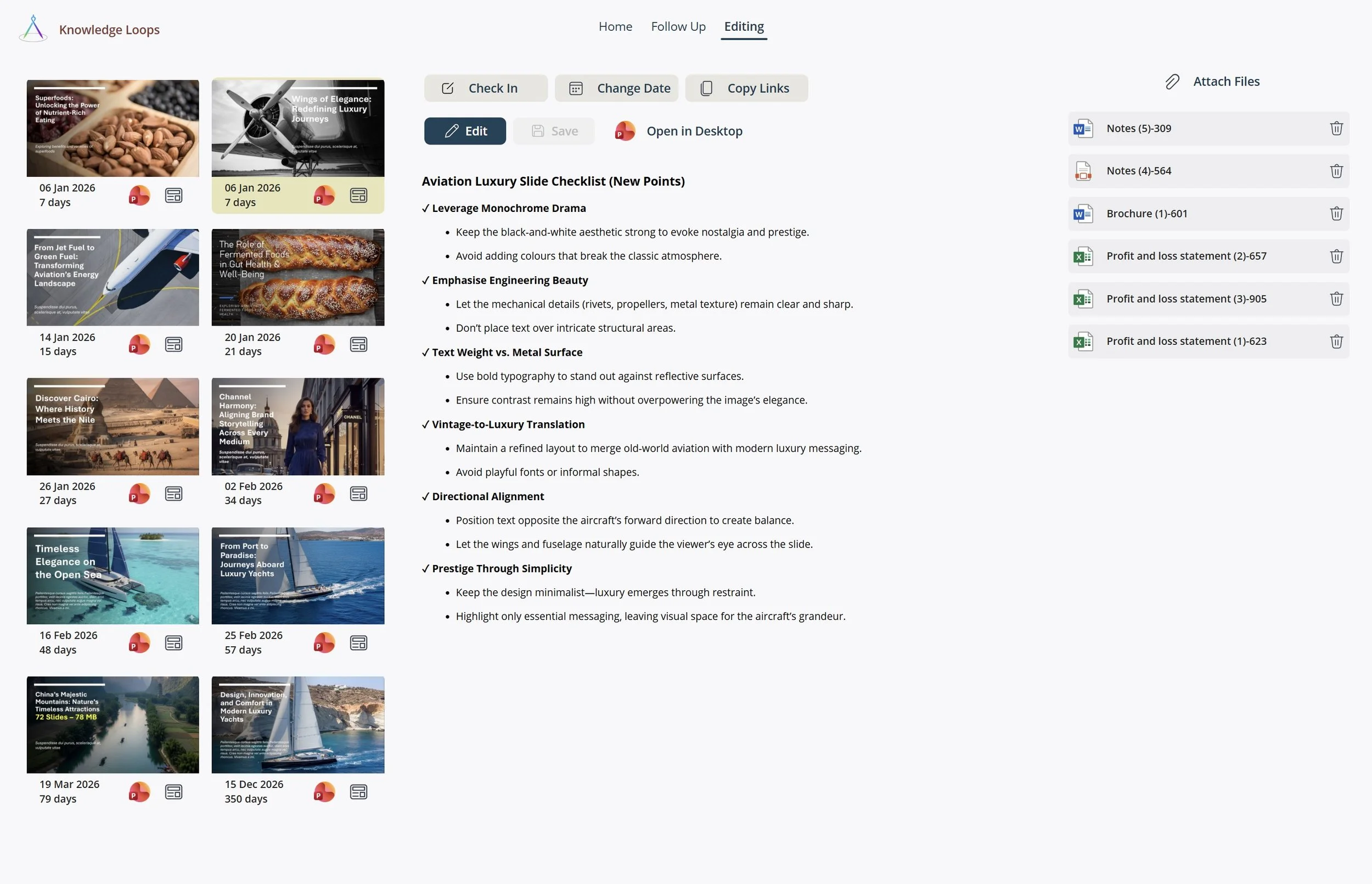Switch to the Follow Up tab
This screenshot has height=884, width=1372.
(678, 26)
